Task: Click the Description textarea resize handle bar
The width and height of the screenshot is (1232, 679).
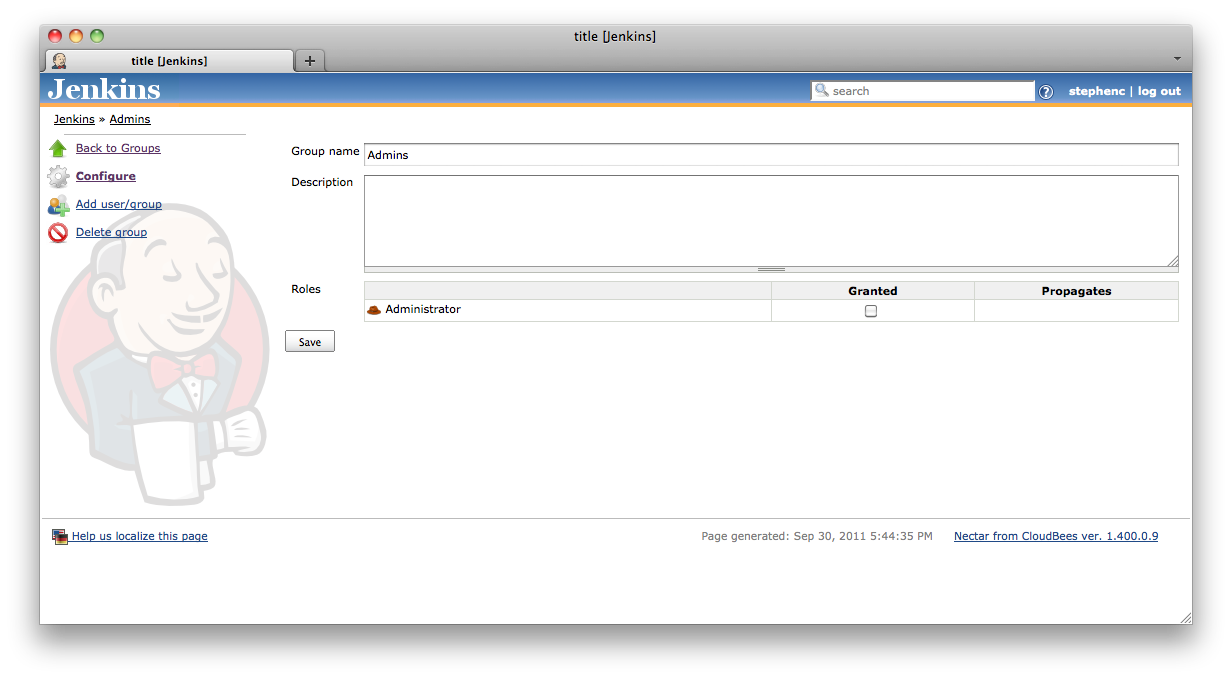Action: pos(771,270)
